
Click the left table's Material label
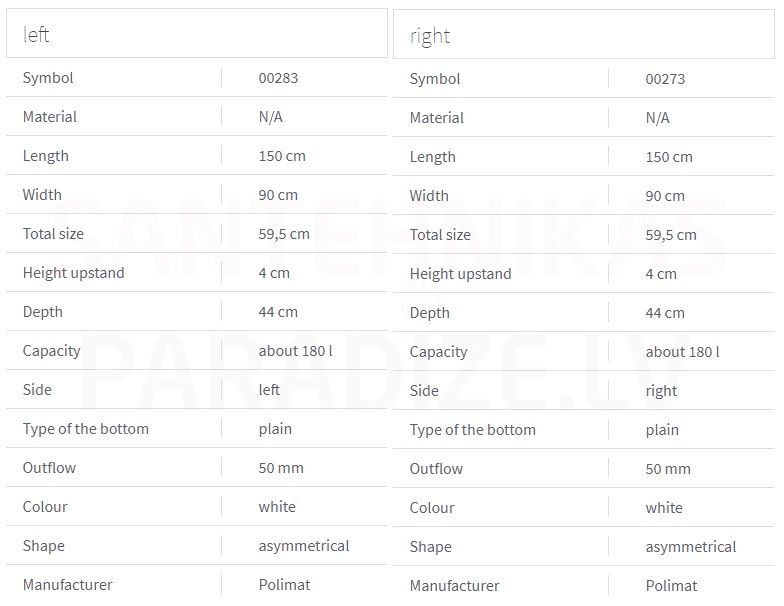pyautogui.click(x=50, y=117)
